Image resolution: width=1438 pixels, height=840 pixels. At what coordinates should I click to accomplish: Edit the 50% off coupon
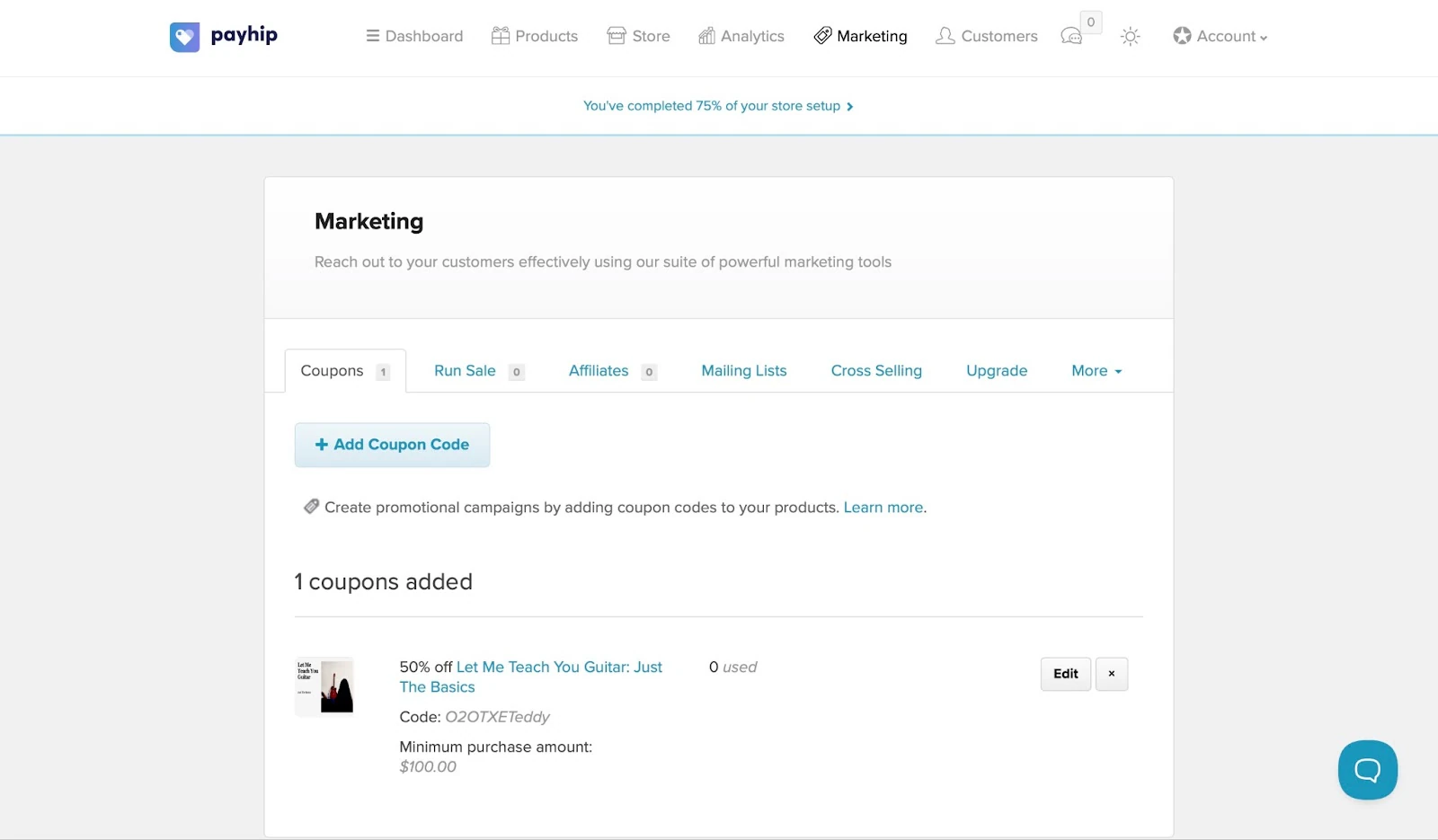(1066, 674)
